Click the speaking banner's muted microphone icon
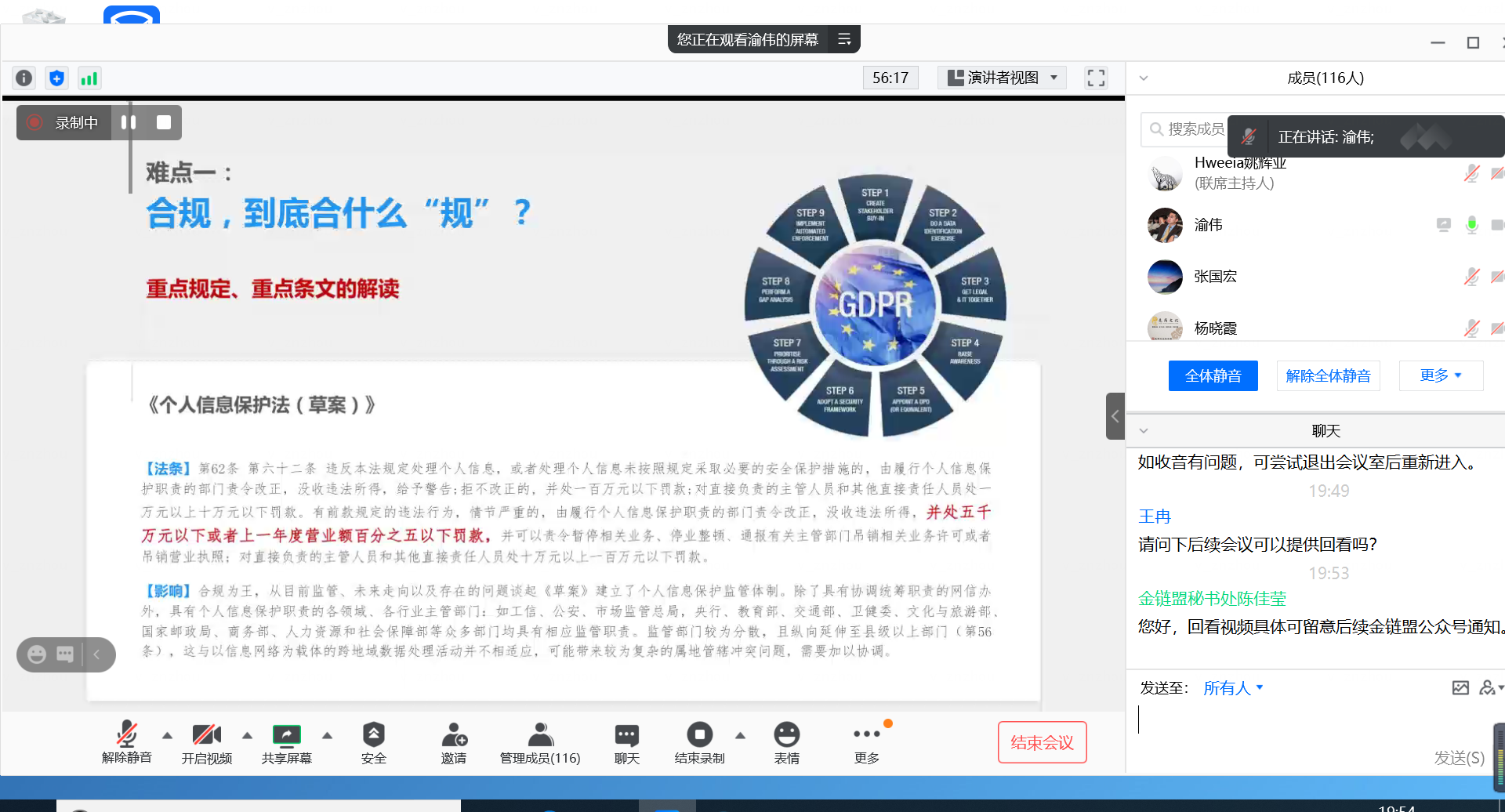 tap(1249, 136)
